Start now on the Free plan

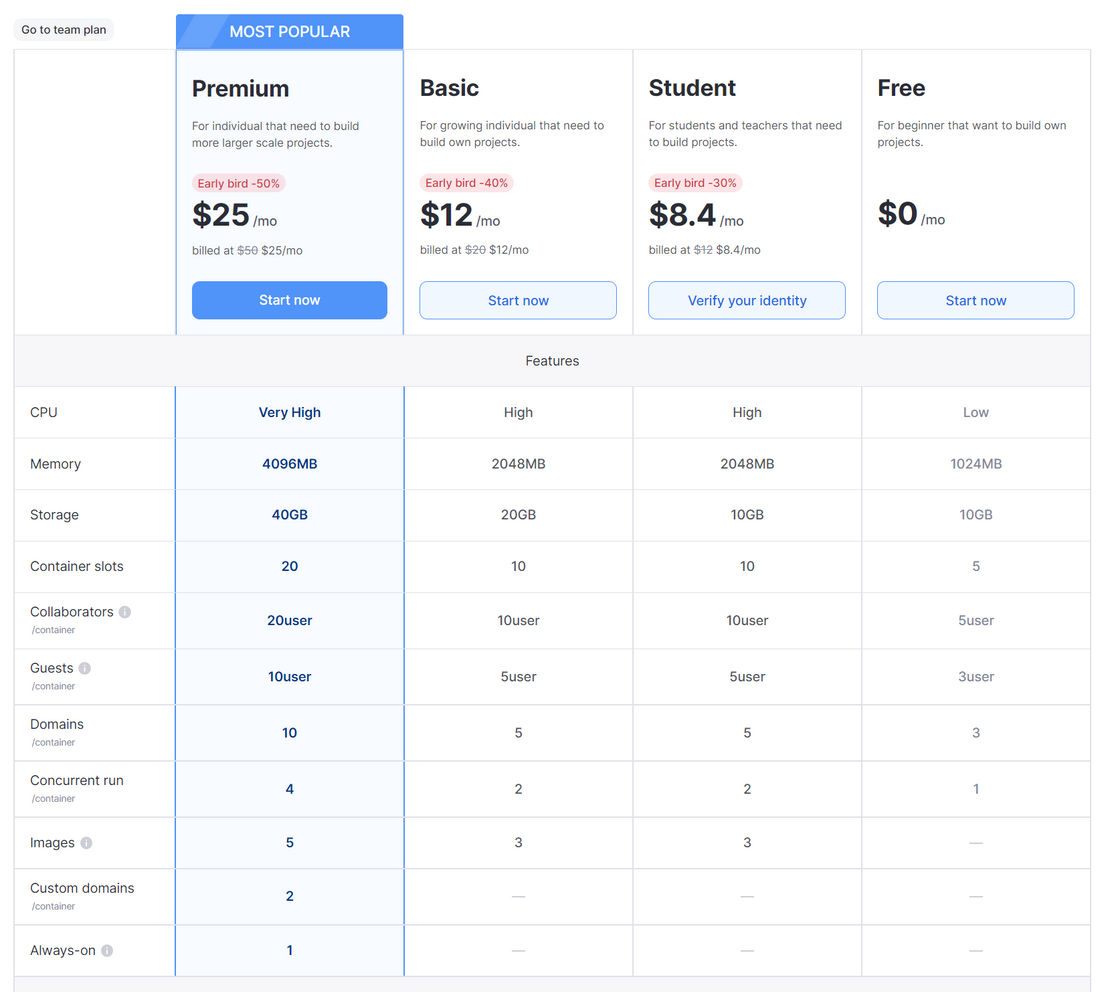976,300
